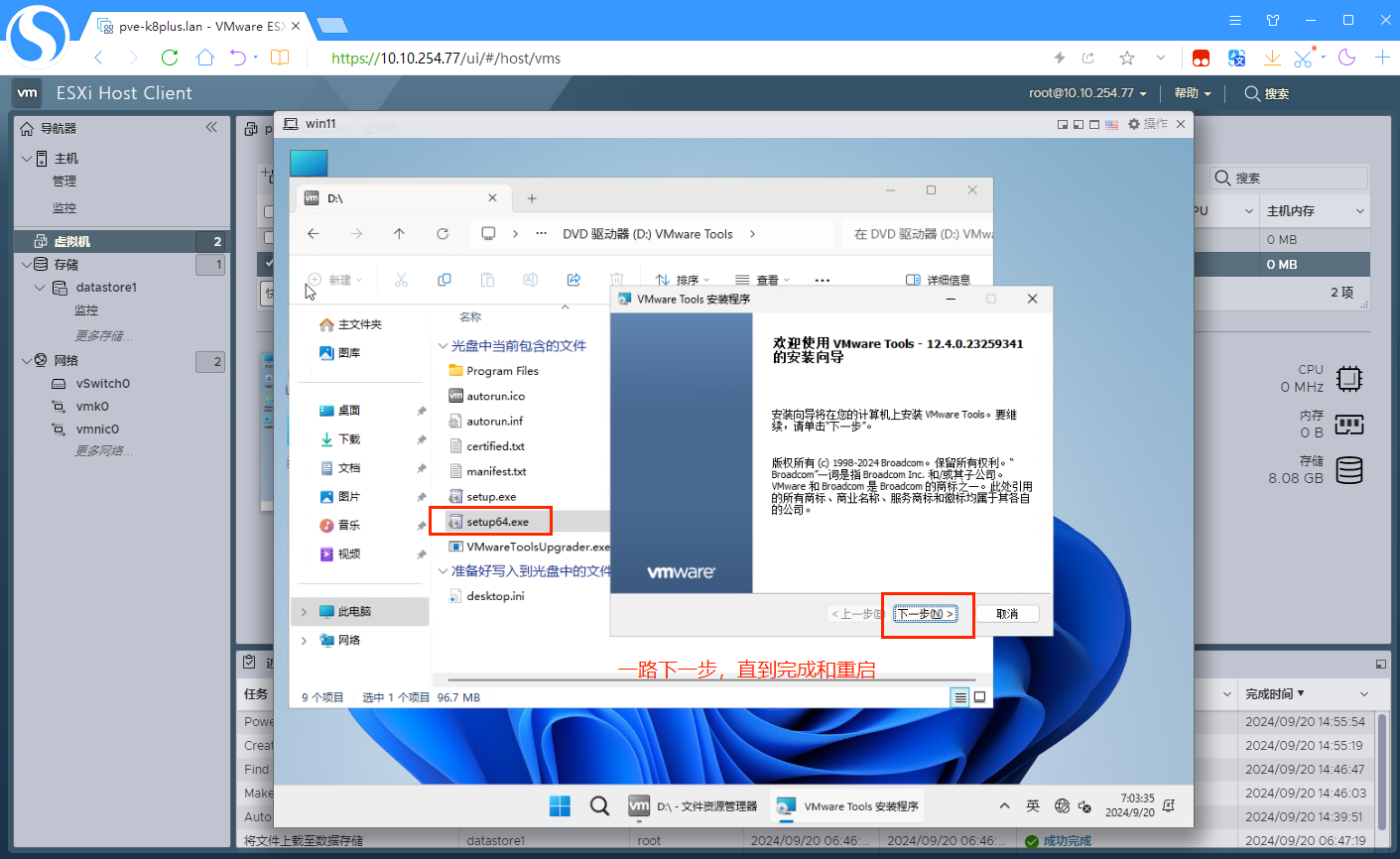The height and width of the screenshot is (859, 1400).
Task: Select the Program Files folder
Action: (502, 371)
